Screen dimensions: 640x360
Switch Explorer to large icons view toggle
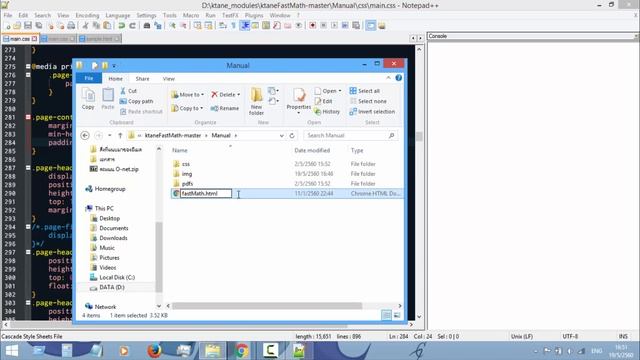point(397,315)
